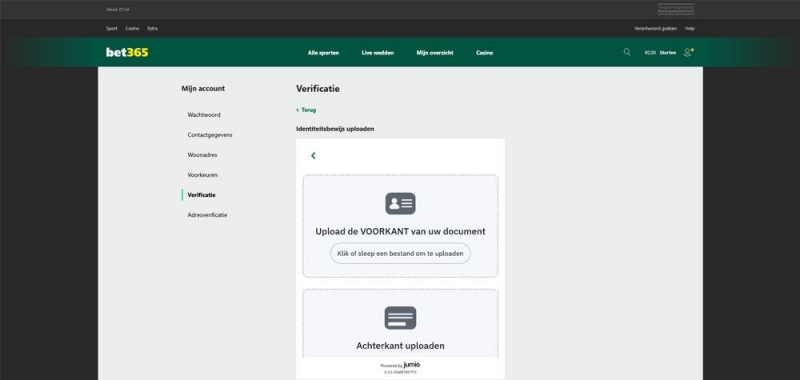Click the Storten deposit button
Screen dimensions: 800x380
pyautogui.click(x=667, y=53)
